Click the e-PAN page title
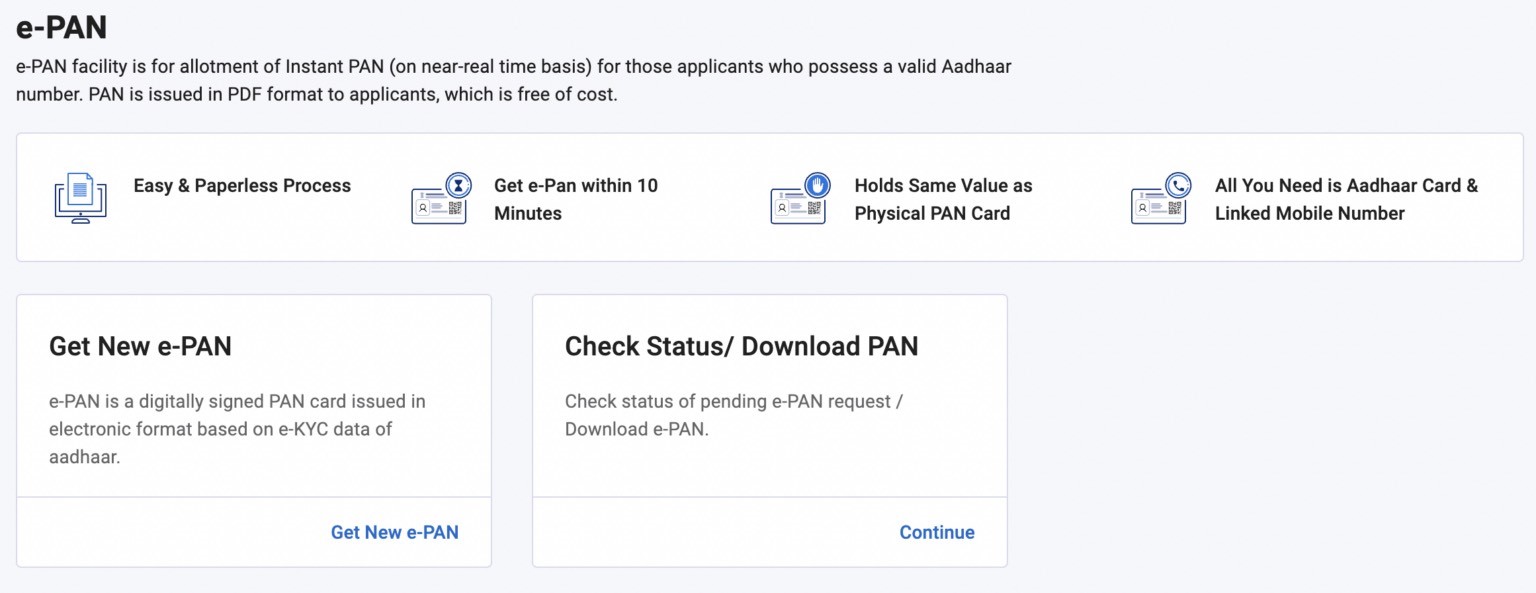 (61, 27)
